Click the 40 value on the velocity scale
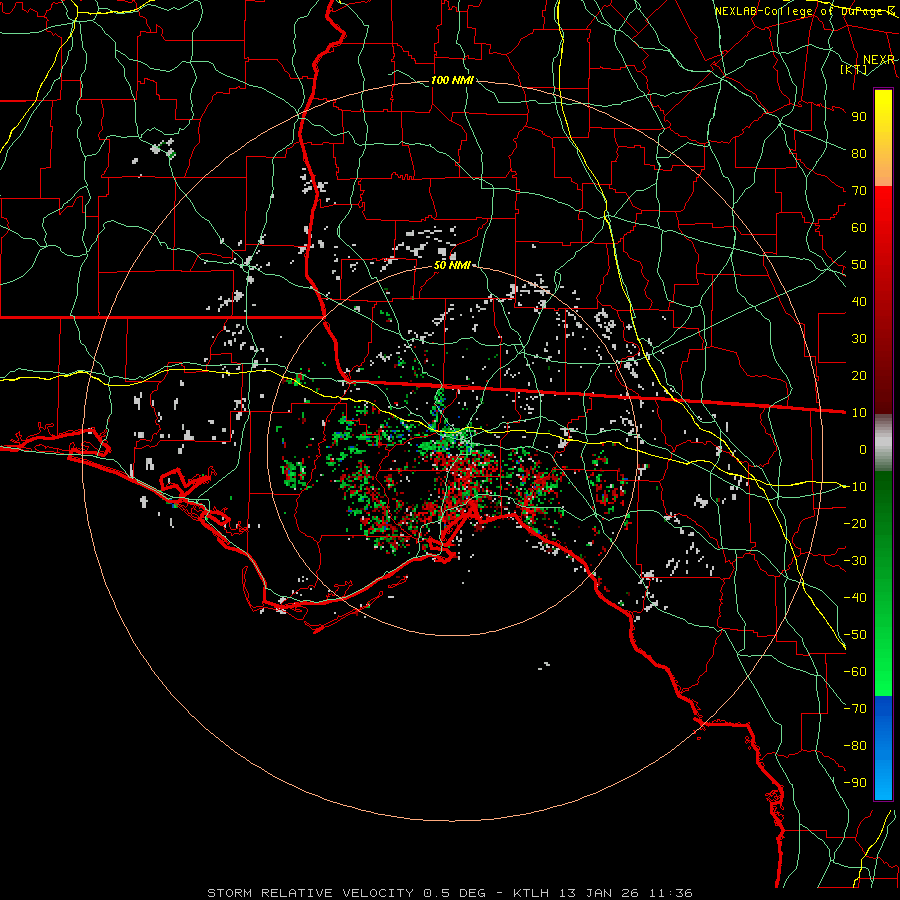 point(859,301)
